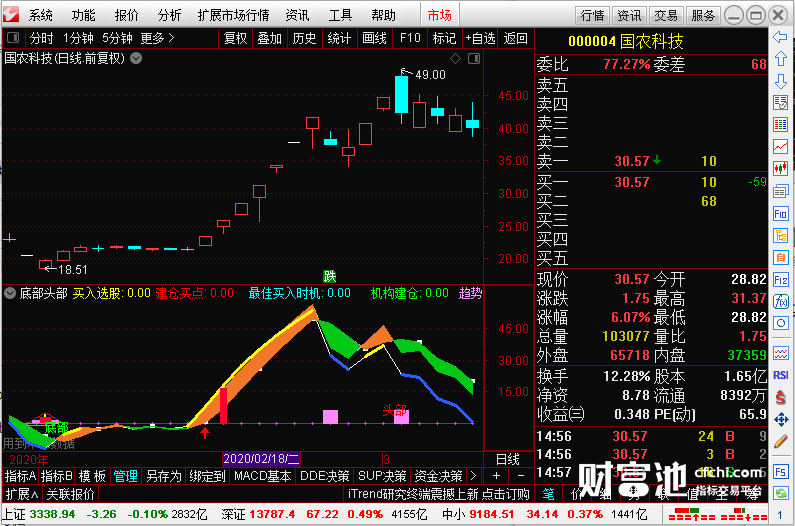Image resolution: width=795 pixels, height=526 pixels.
Task: Click the list-with-checkmark icon in sidebar
Action: tap(780, 102)
